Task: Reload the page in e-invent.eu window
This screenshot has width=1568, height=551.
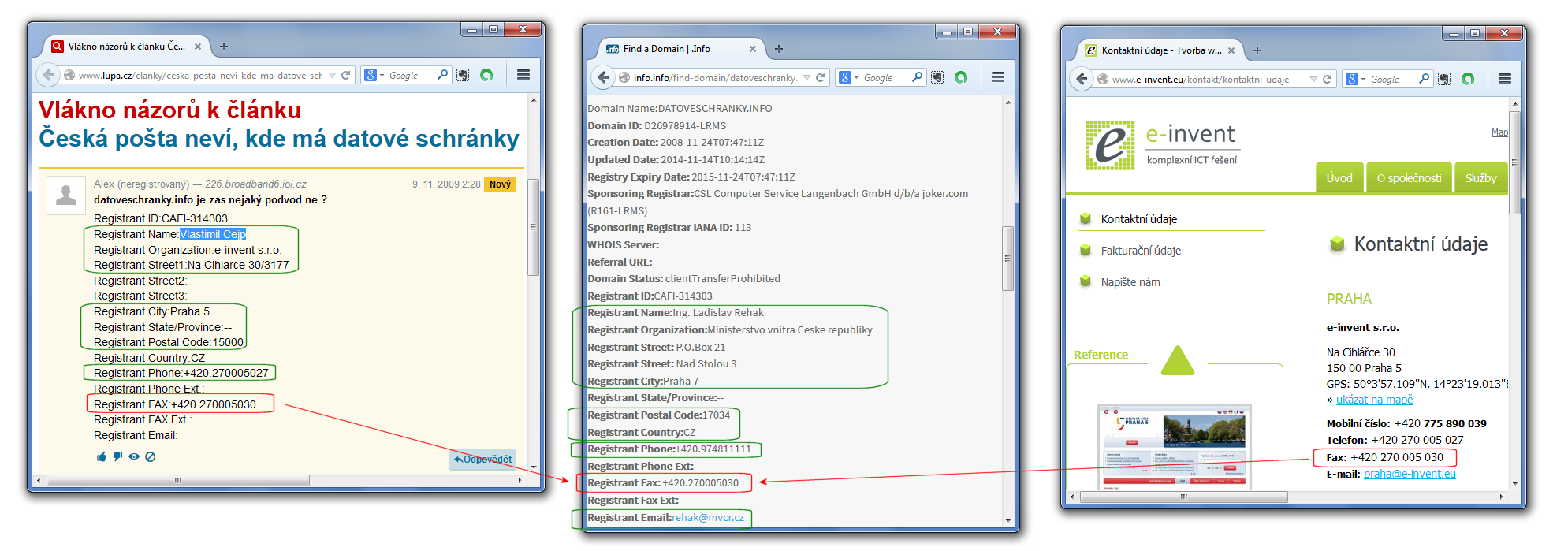Action: click(x=1327, y=79)
